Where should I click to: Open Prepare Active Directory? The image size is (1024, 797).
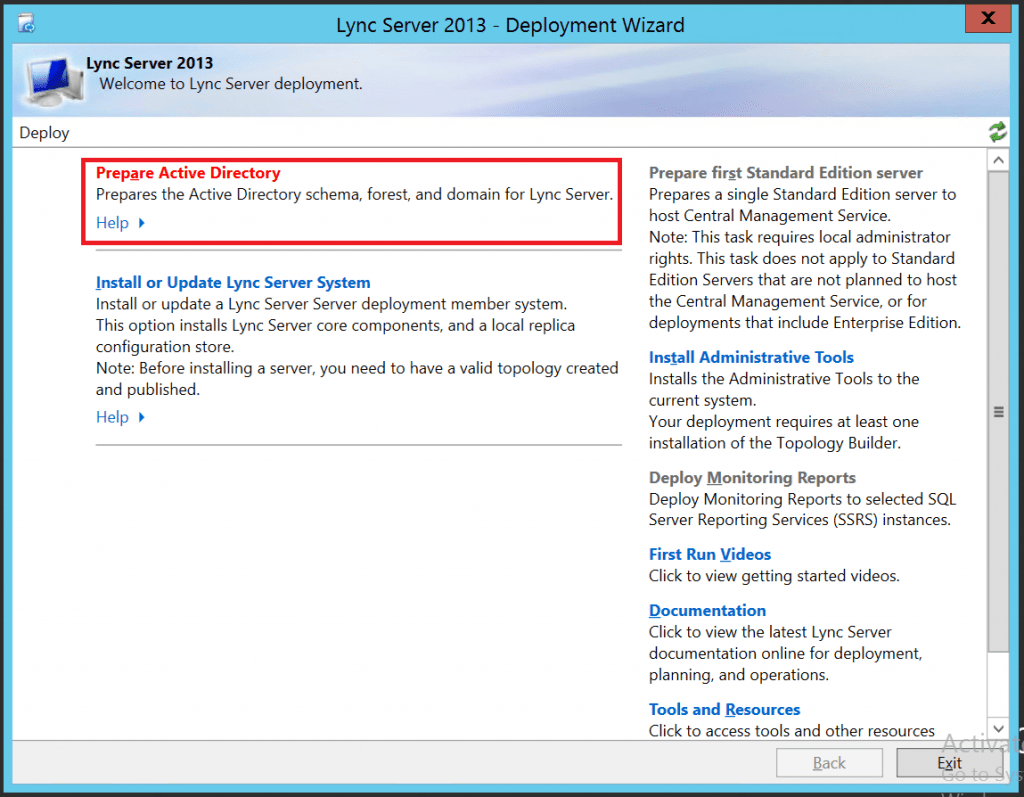pyautogui.click(x=187, y=172)
